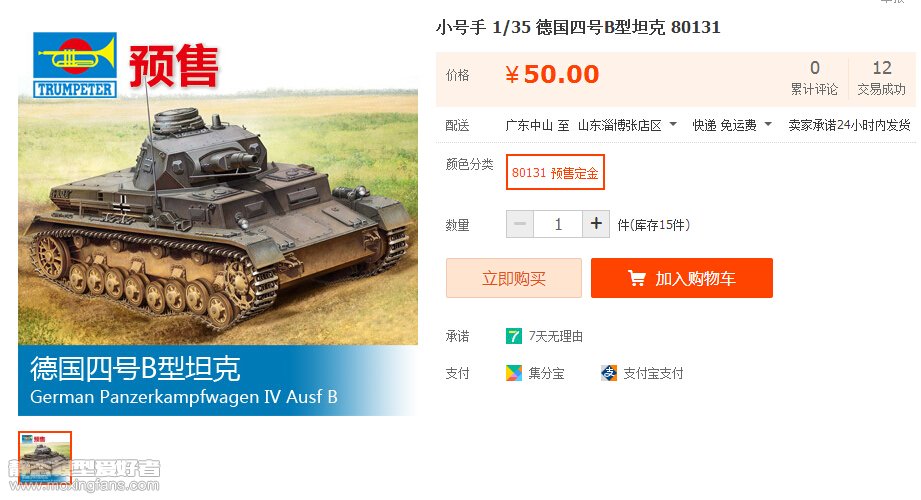The image size is (921, 500).
Task: Click the shopping cart icon in orange button
Action: click(636, 278)
